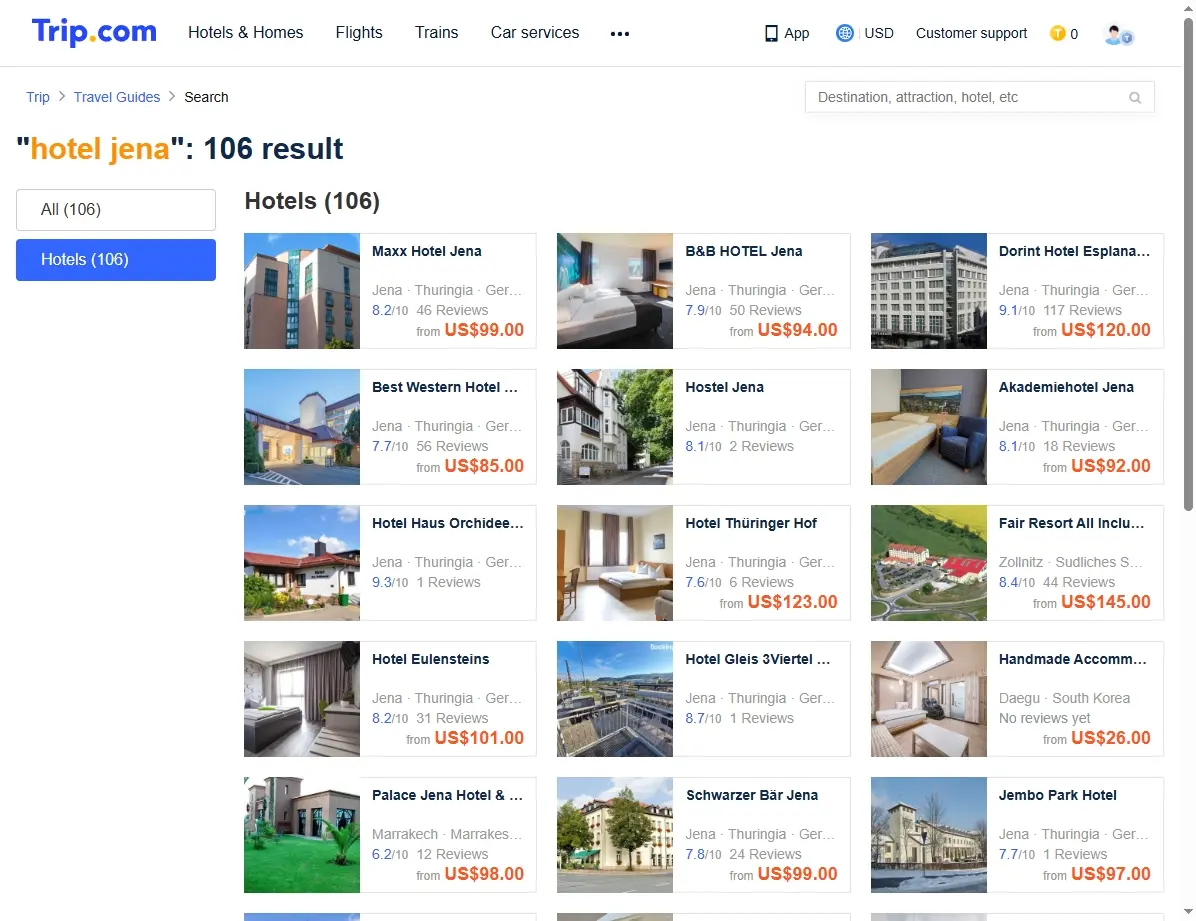Image resolution: width=1196 pixels, height=921 pixels.
Task: Click the US$120.00 price
Action: pos(1106,330)
